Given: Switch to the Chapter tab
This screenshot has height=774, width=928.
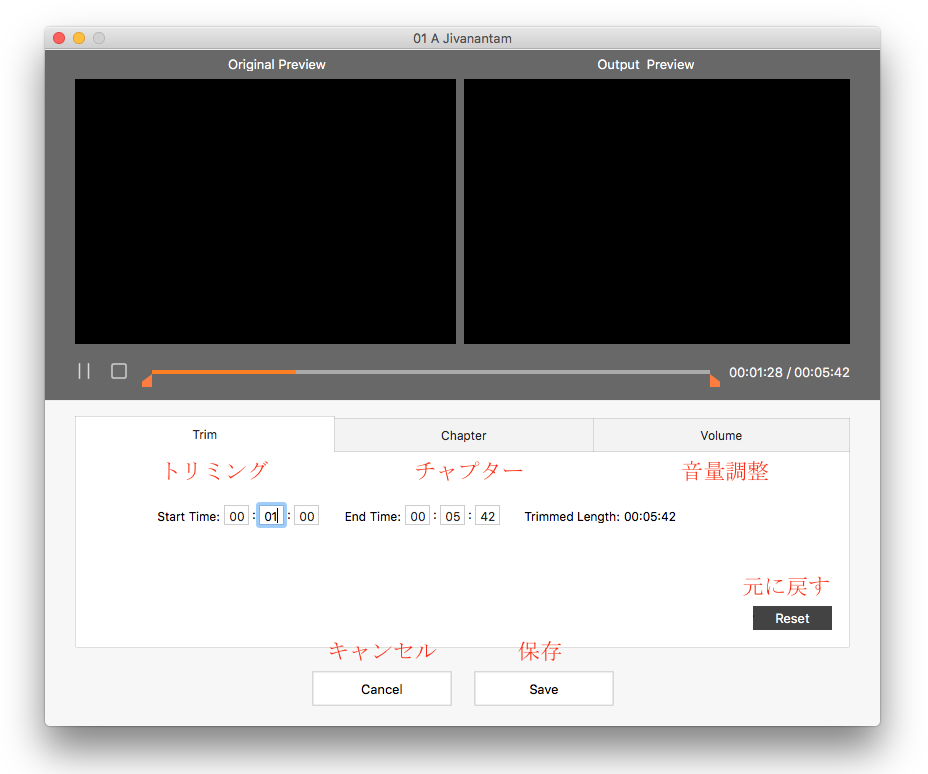Looking at the screenshot, I should (463, 435).
